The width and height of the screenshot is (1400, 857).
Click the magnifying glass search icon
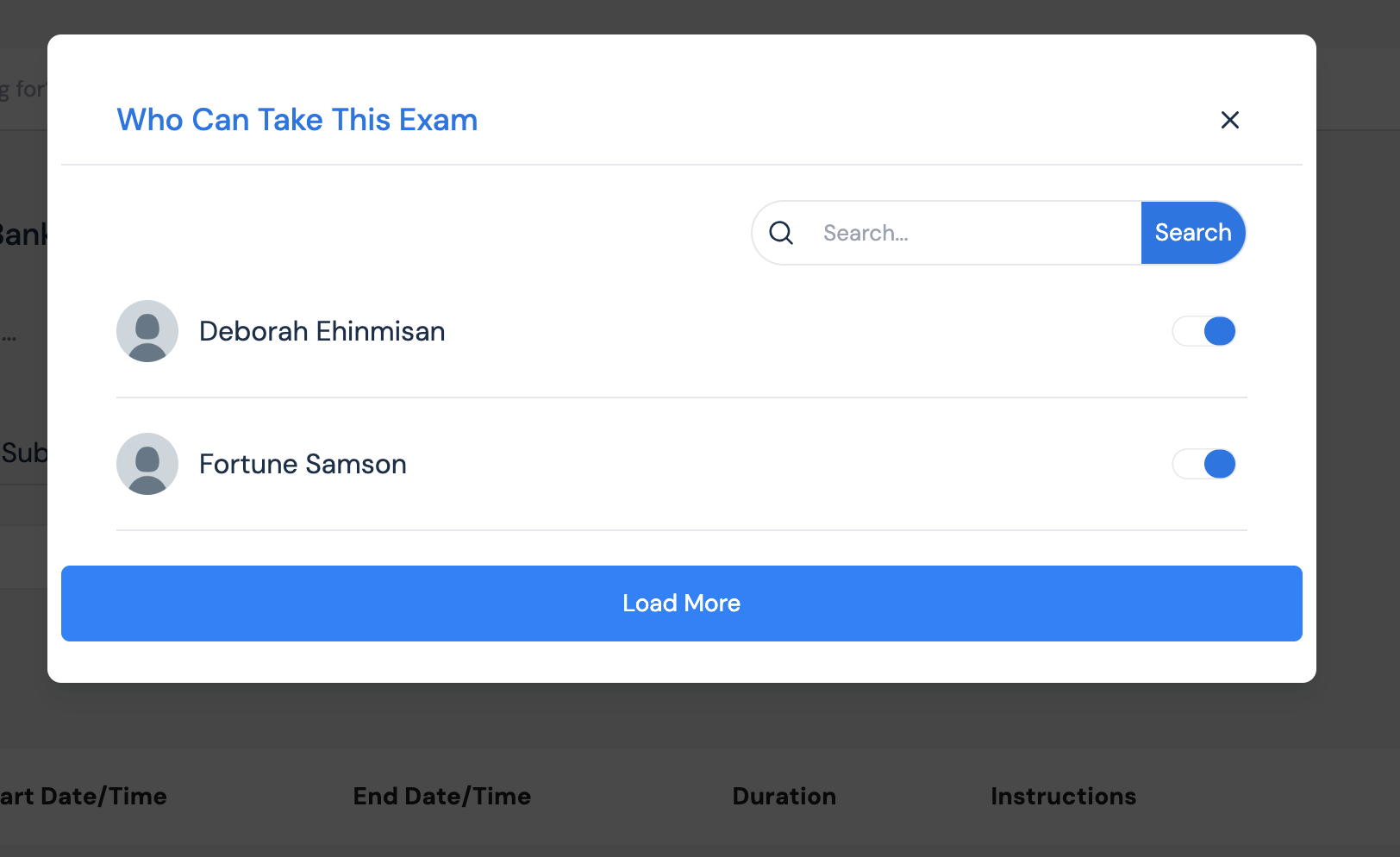point(781,233)
